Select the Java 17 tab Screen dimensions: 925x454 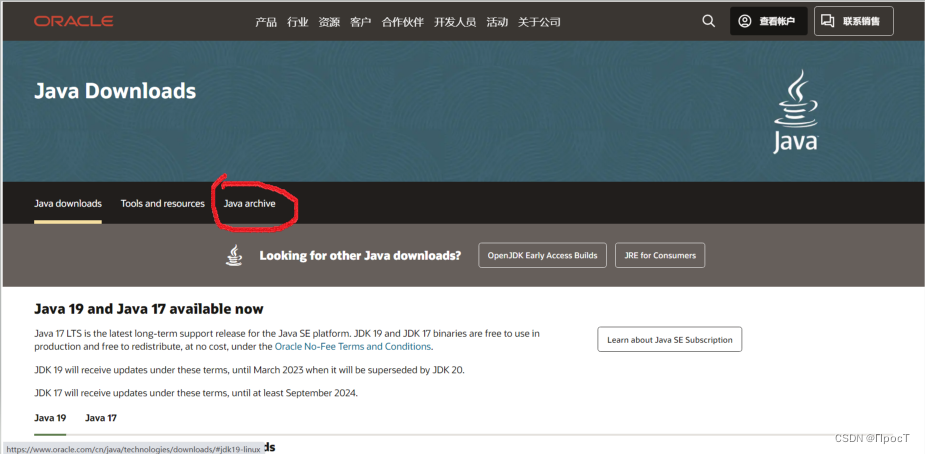(x=101, y=418)
